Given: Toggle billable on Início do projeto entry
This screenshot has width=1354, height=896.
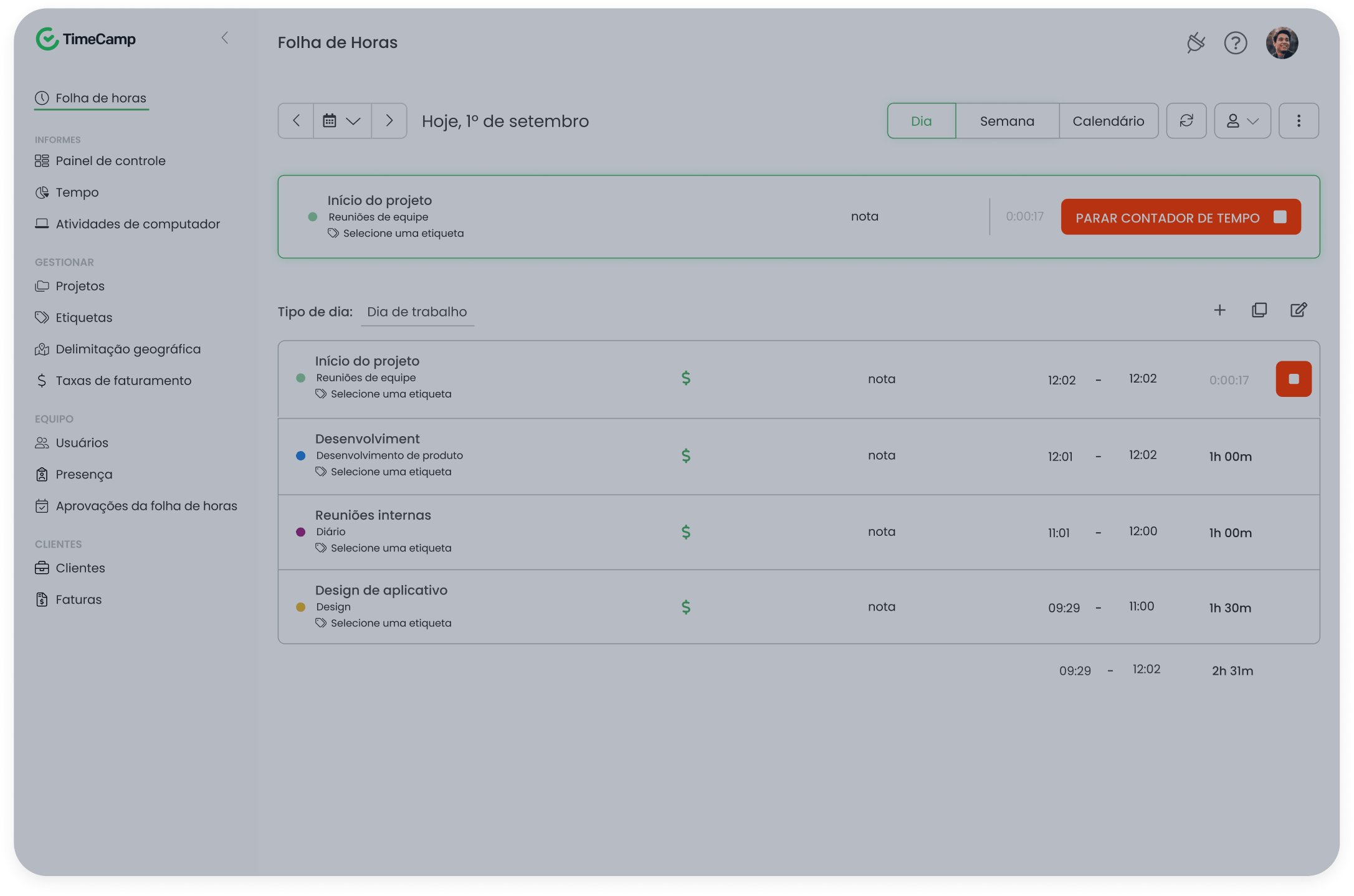Looking at the screenshot, I should tap(686, 378).
